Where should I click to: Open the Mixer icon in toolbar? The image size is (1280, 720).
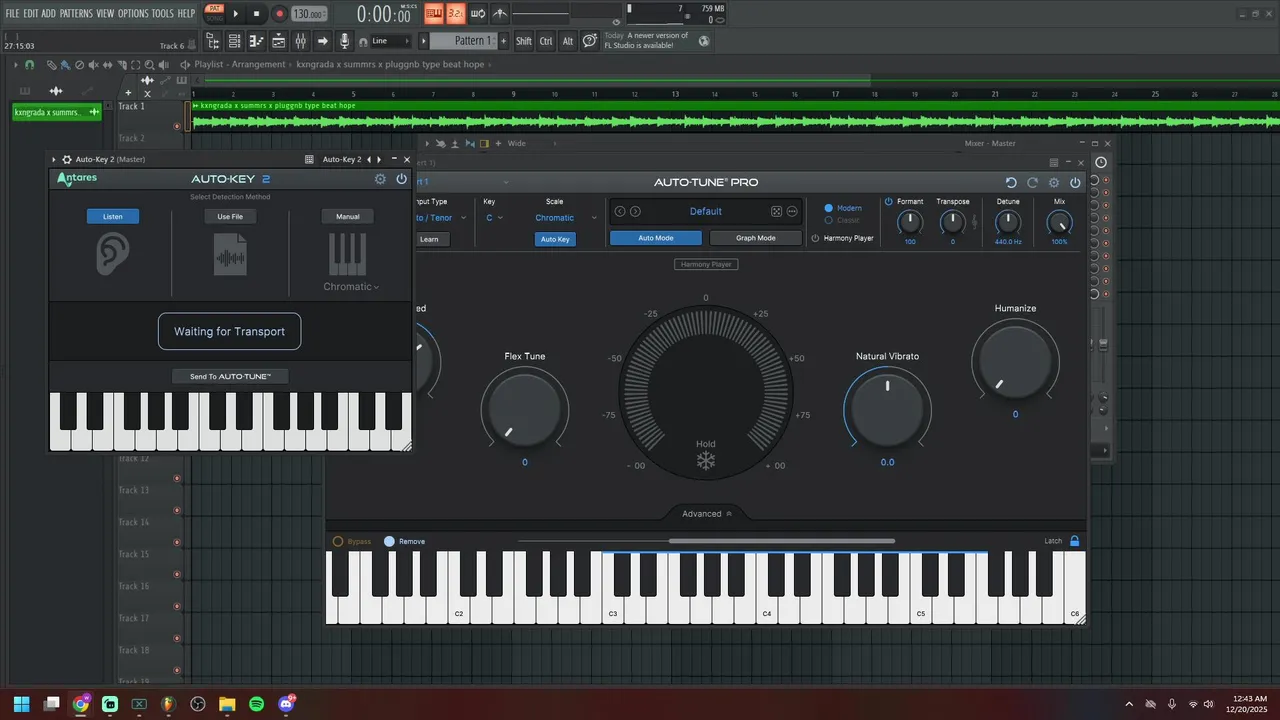(x=300, y=41)
